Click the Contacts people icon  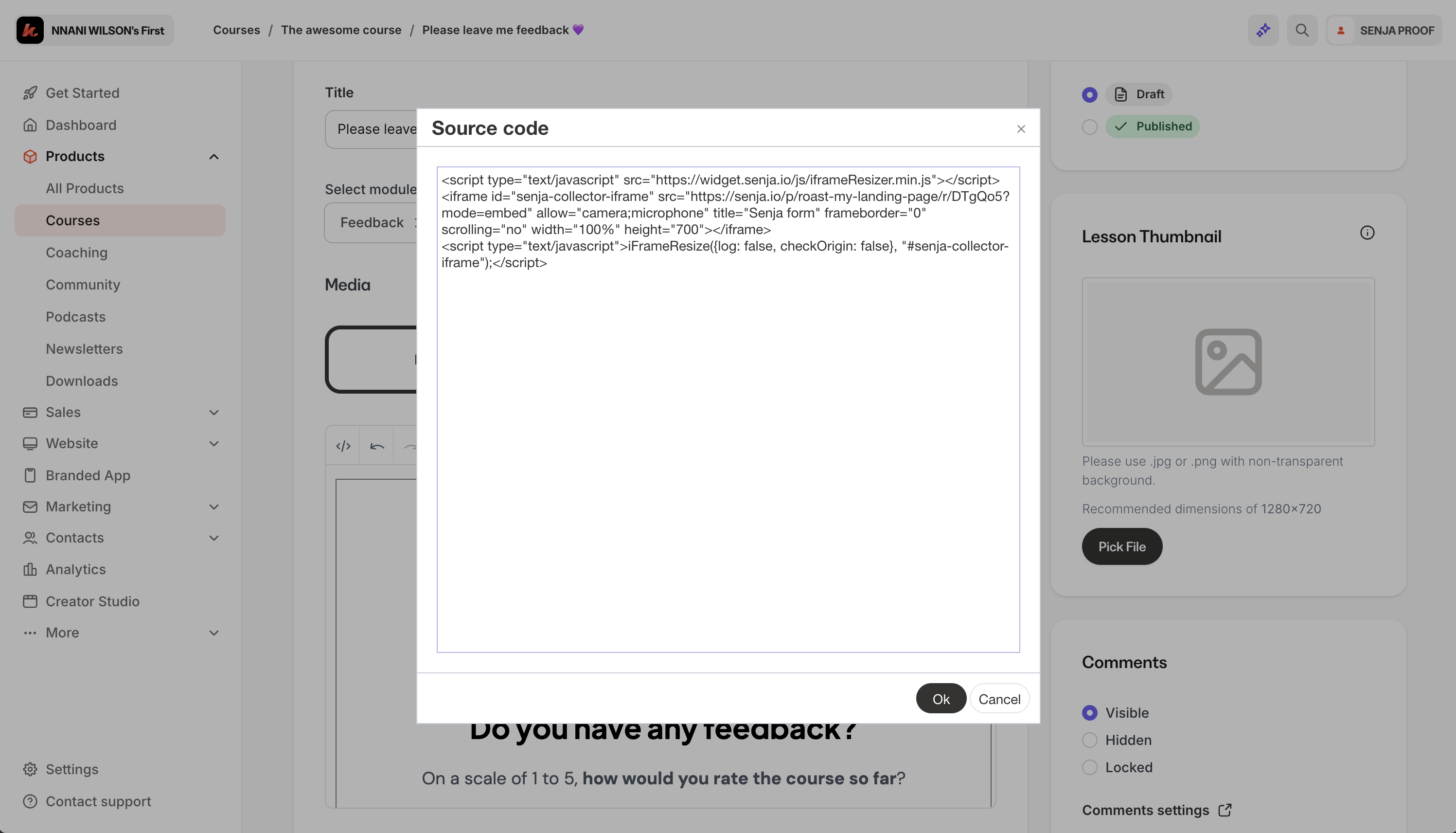pyautogui.click(x=30, y=538)
